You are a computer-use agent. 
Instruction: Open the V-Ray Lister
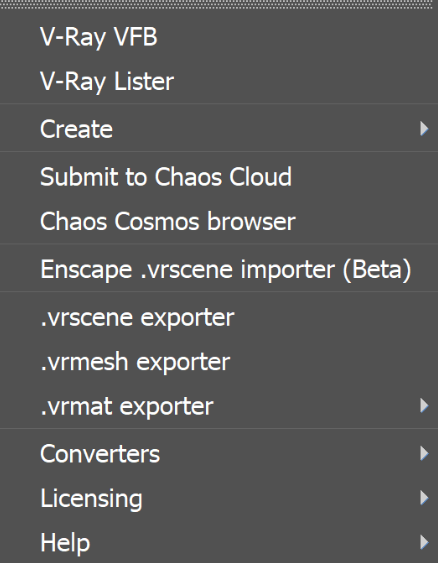[219, 81]
